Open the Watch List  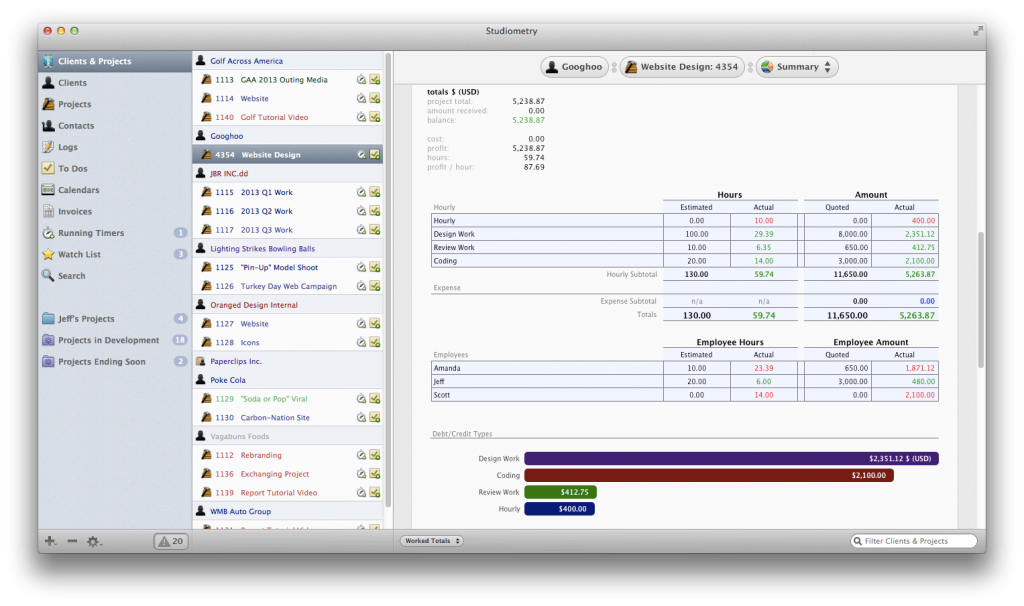[75, 254]
